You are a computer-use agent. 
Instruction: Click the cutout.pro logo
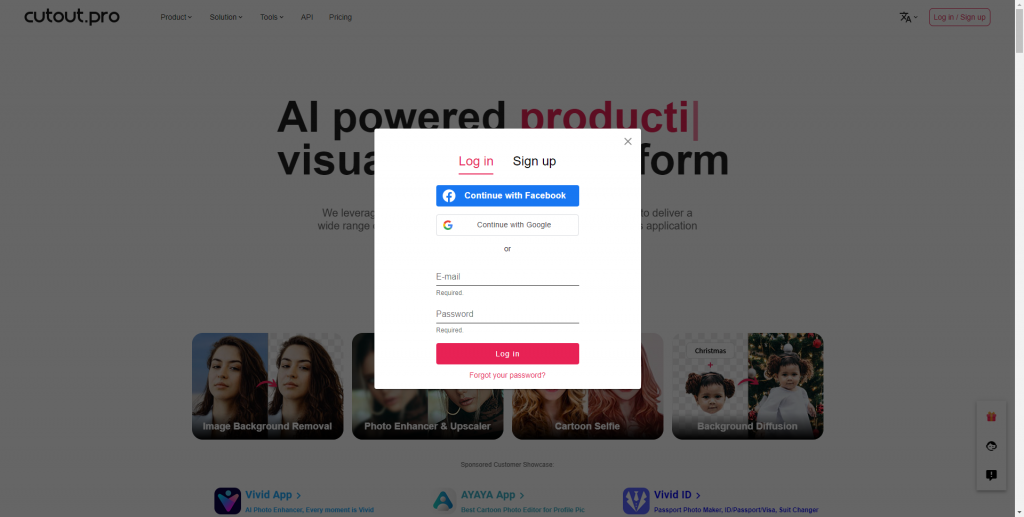point(72,16)
